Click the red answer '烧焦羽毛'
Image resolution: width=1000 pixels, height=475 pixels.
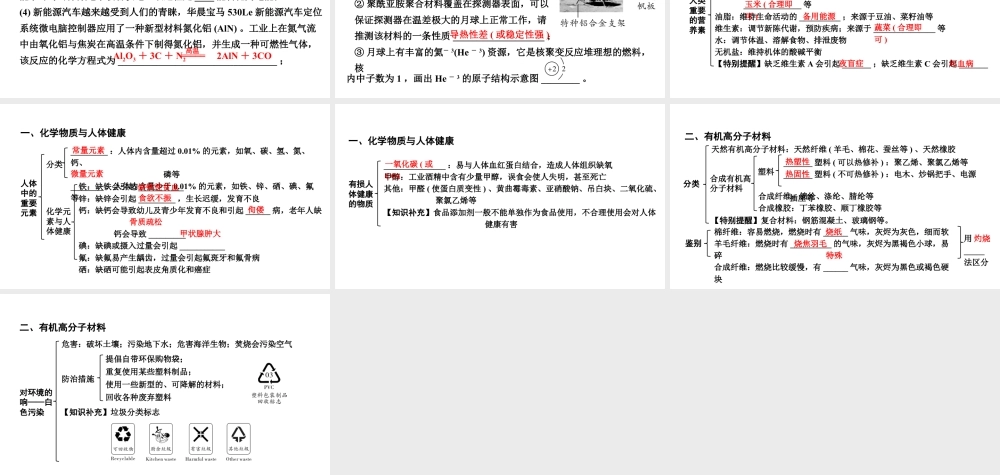(809, 244)
